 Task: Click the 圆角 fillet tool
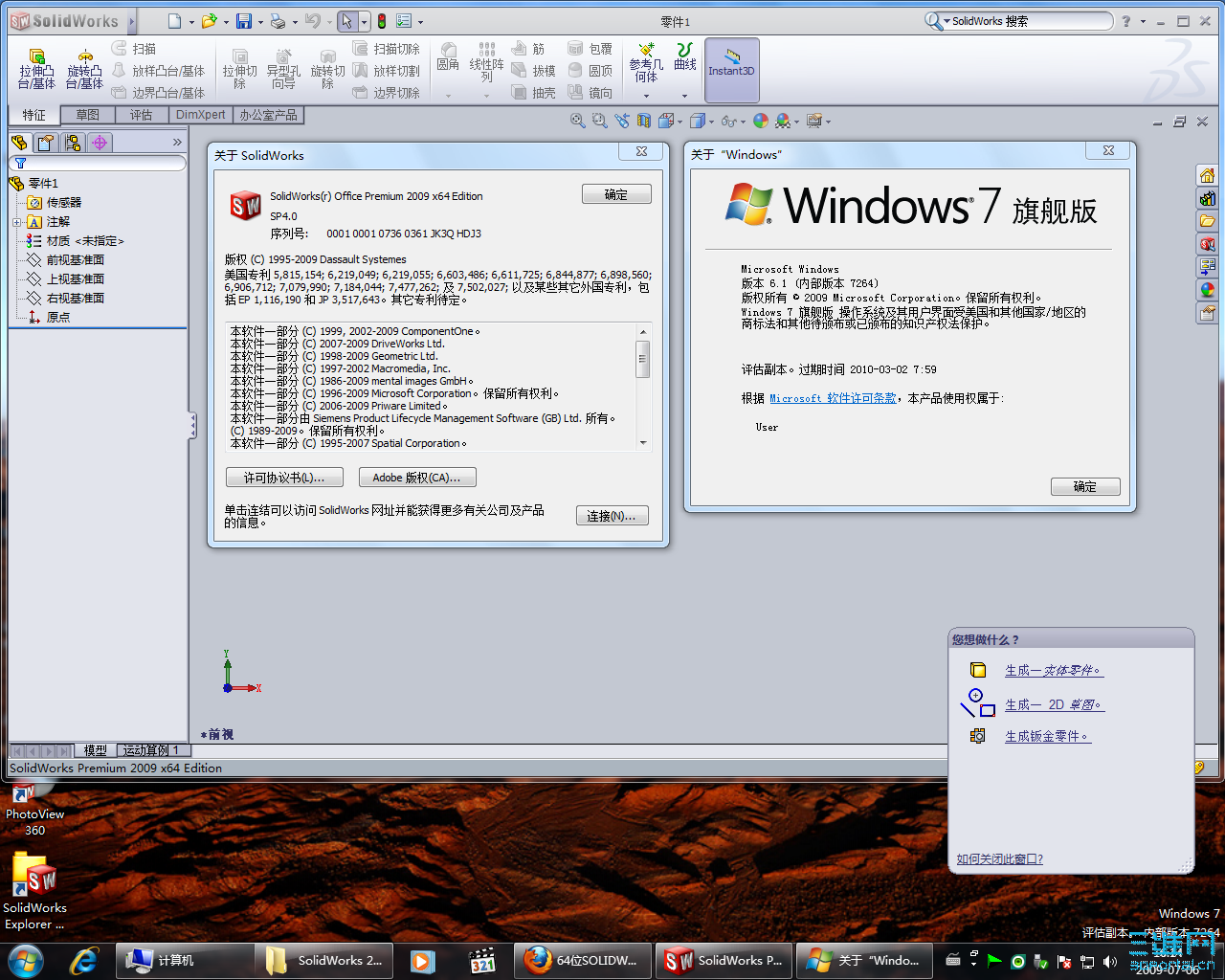448,56
